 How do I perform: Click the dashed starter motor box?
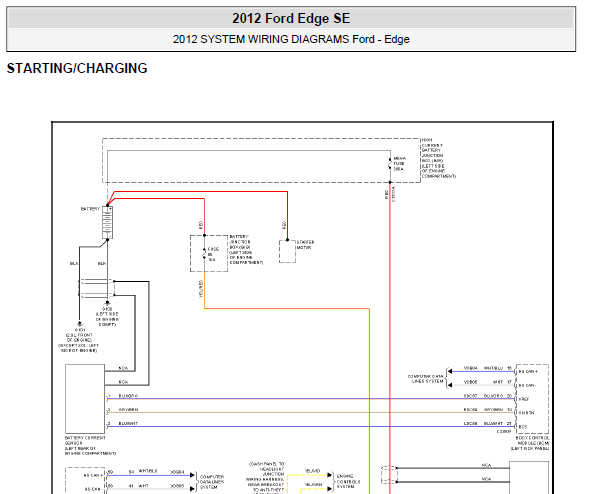[x=287, y=251]
